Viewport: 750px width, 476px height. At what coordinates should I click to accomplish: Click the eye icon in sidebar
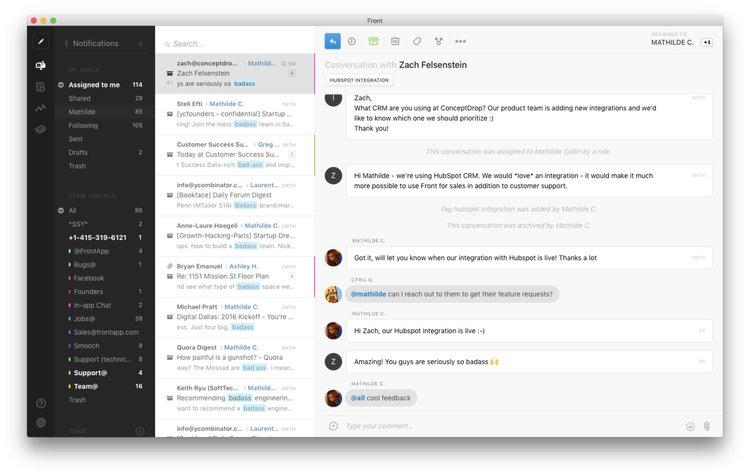coord(41,129)
